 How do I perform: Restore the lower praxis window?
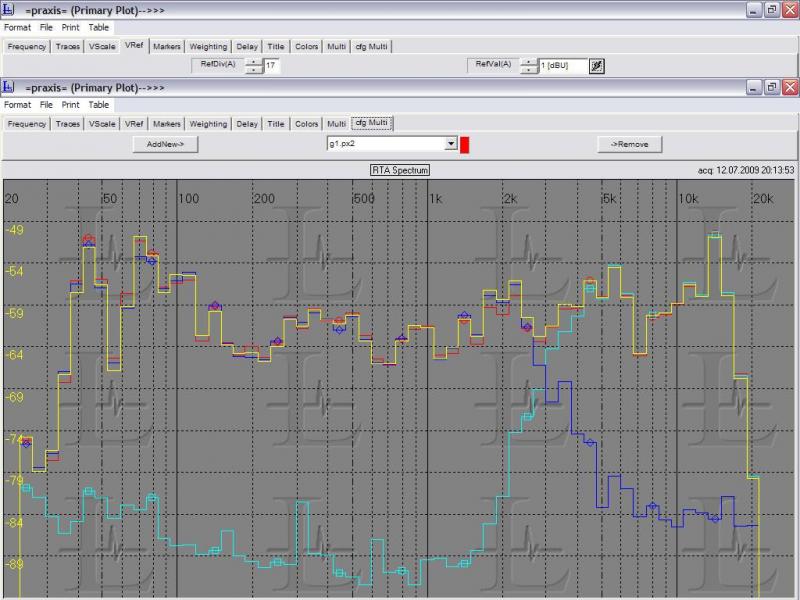(x=772, y=88)
